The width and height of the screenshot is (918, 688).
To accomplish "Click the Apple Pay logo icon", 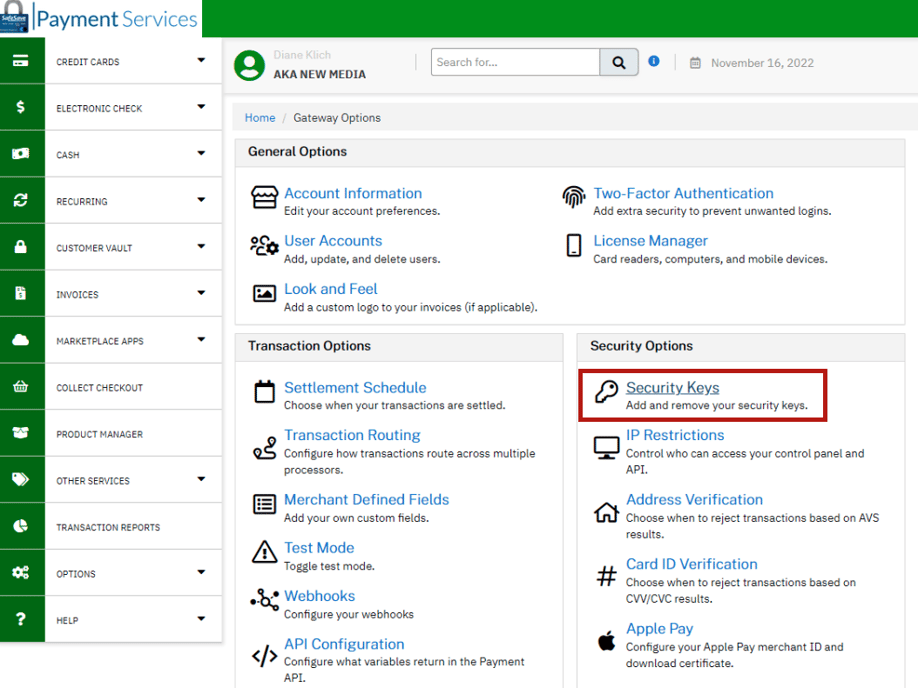I will click(607, 641).
